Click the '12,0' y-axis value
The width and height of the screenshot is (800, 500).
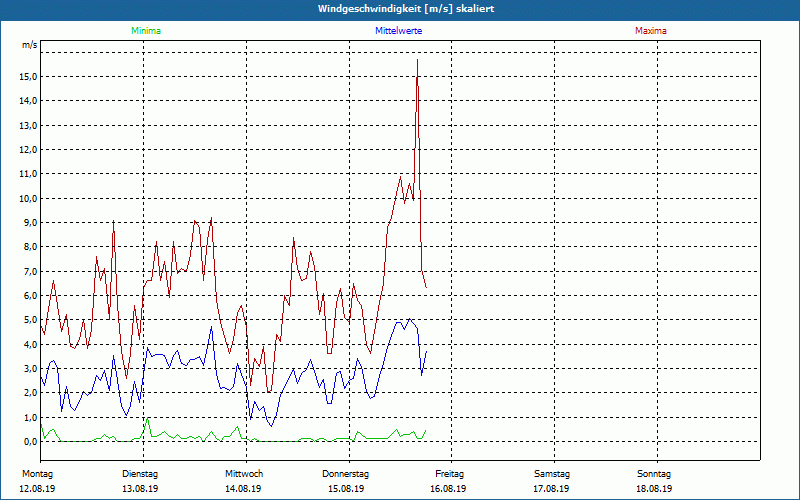[28, 149]
